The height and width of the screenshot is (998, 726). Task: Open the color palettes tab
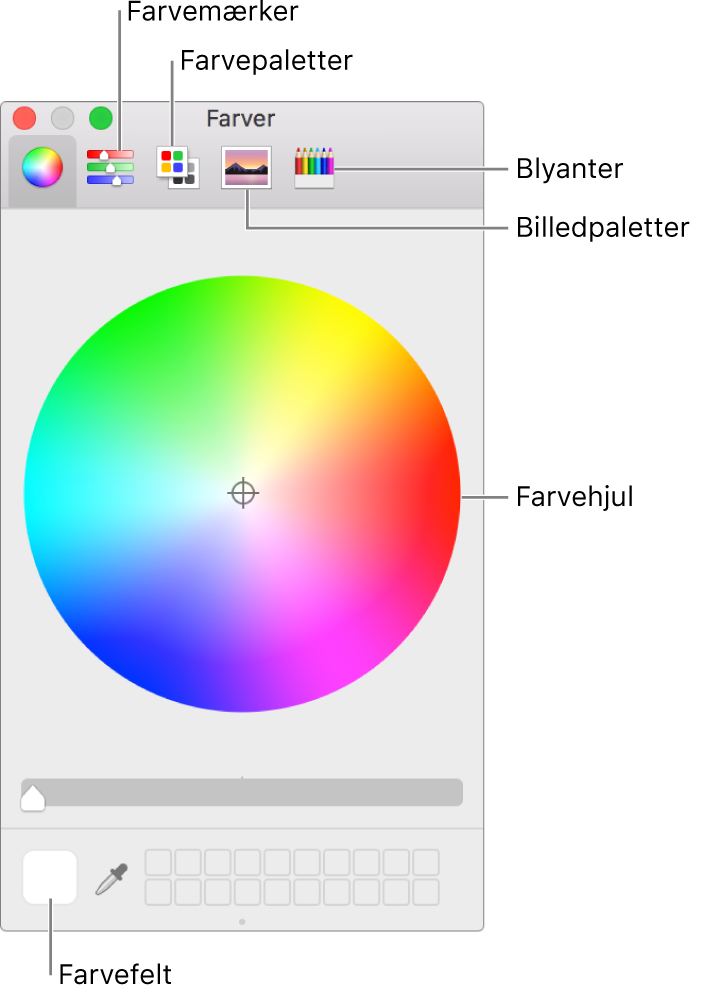pos(178,168)
